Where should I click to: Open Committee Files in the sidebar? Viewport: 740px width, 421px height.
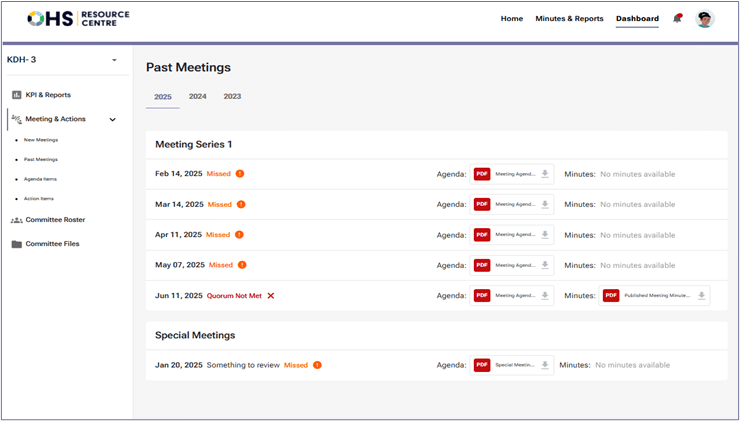[x=52, y=244]
